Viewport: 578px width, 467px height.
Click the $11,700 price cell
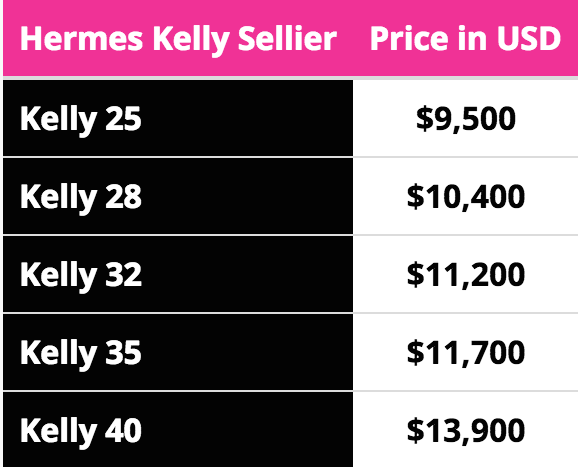click(466, 353)
